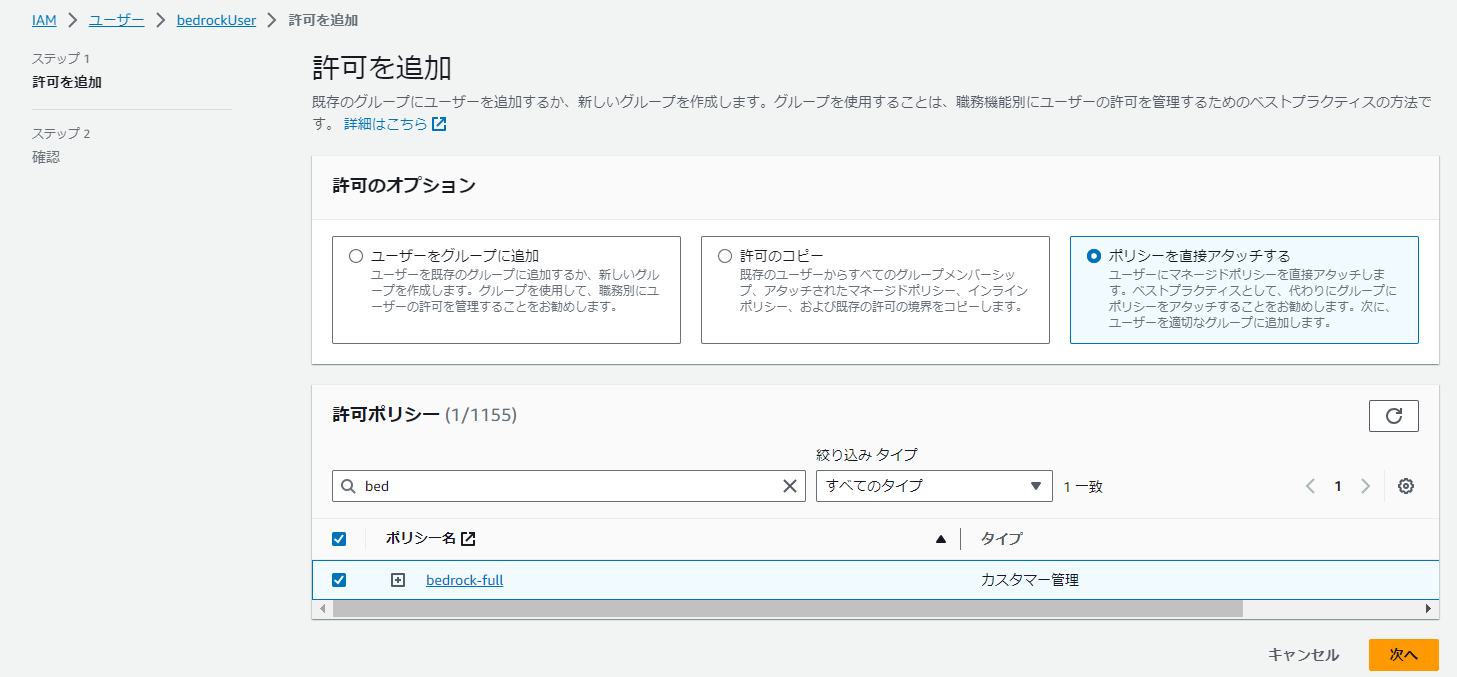
Task: Open table display preferences via gear icon
Action: [1405, 486]
